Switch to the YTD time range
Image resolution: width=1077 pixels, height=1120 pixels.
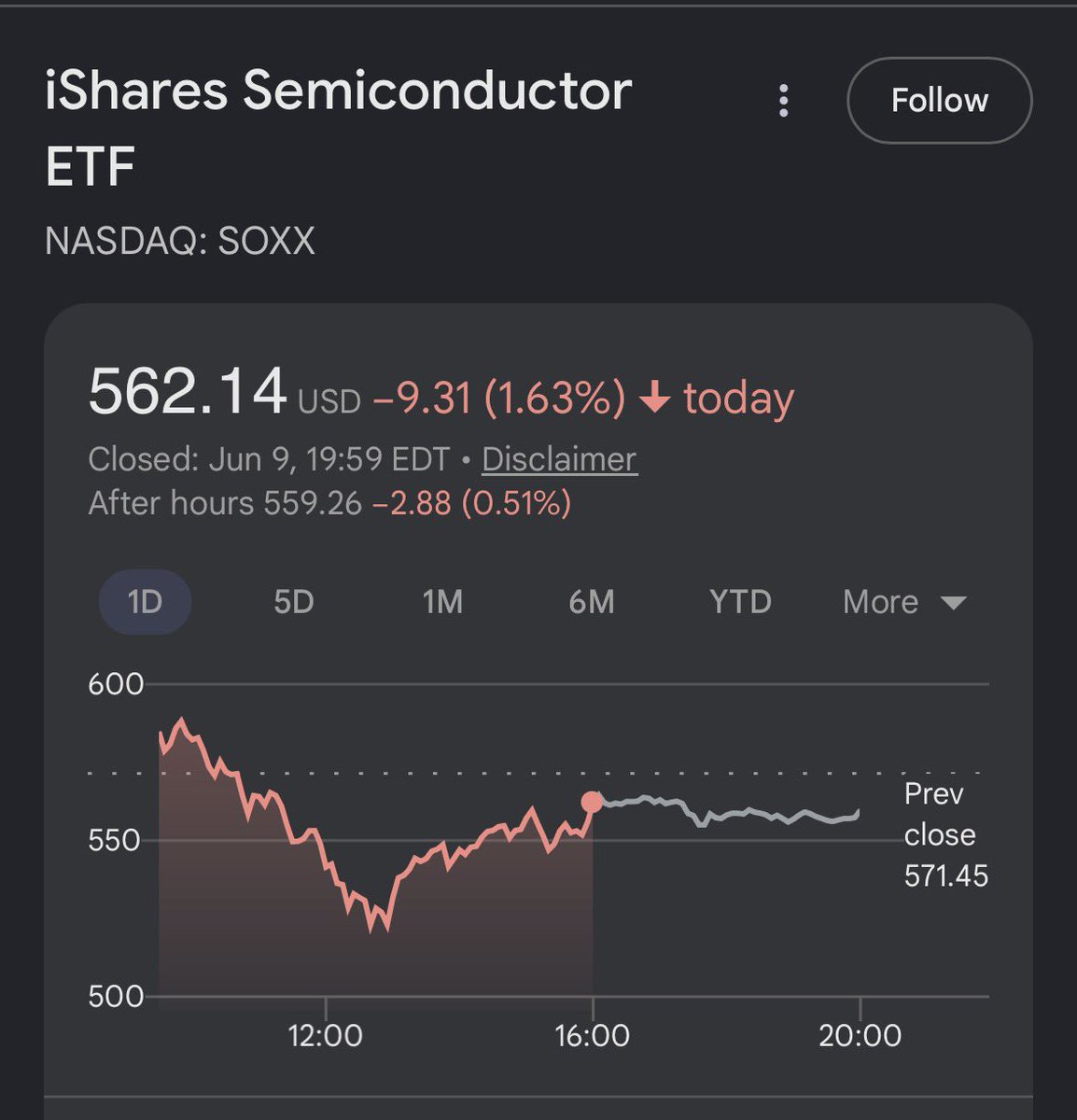point(741,602)
